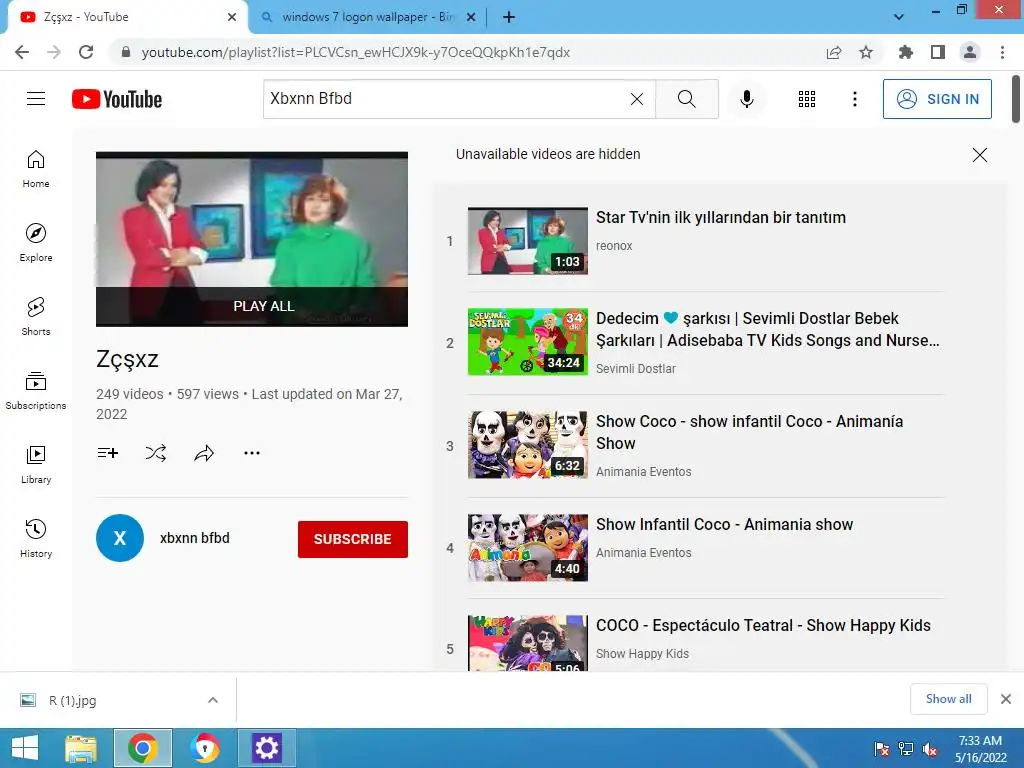Viewport: 1024px width, 768px height.
Task: Start voice search with the microphone icon
Action: [746, 99]
